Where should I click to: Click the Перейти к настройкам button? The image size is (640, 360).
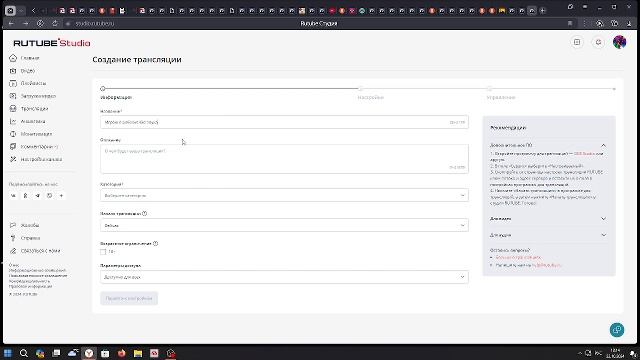click(129, 298)
